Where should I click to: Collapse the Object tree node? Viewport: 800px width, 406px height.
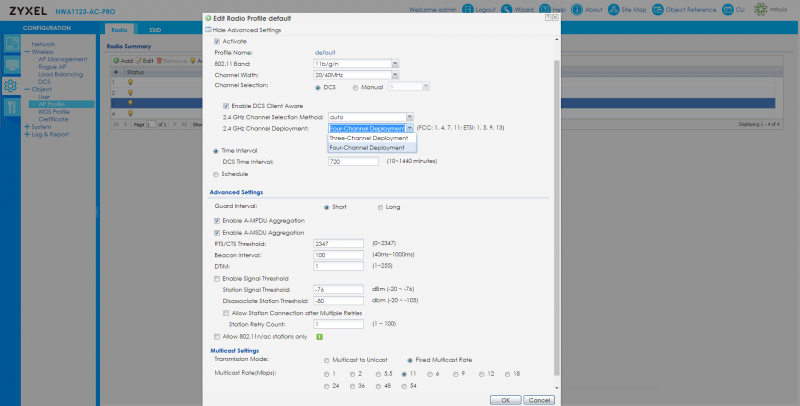27,89
